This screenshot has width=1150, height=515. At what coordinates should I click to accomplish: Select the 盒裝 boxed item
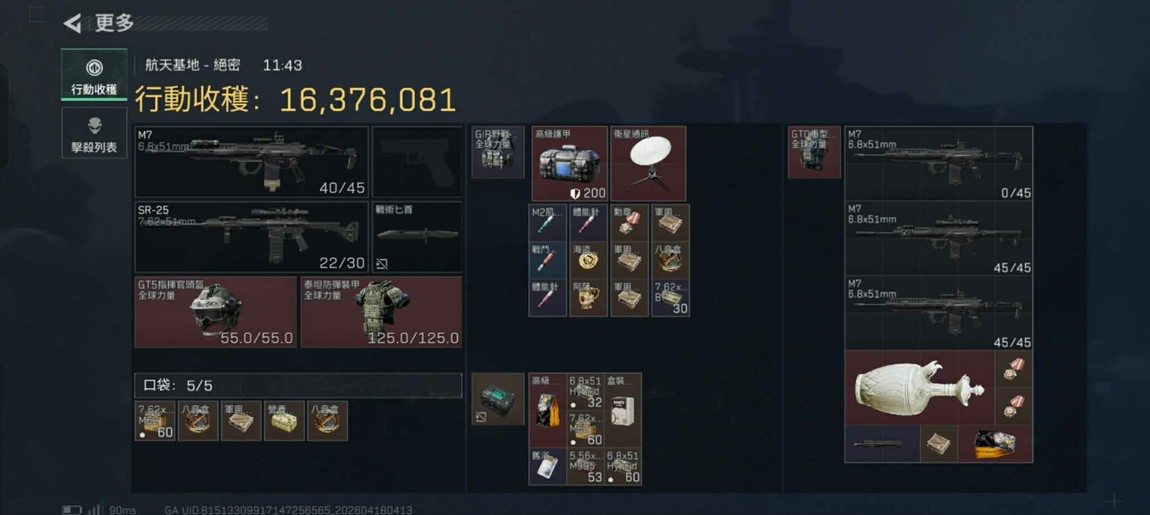(x=623, y=410)
